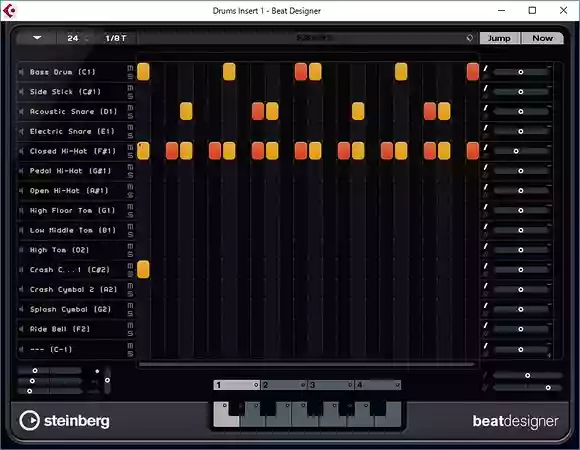Change the step count value 24

(x=73, y=38)
